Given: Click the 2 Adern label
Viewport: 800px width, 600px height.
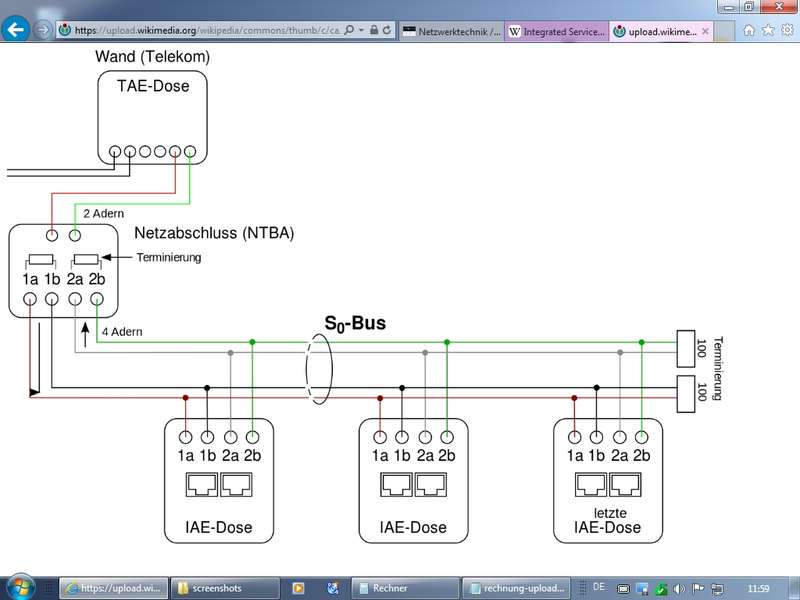Looking at the screenshot, I should [x=104, y=213].
